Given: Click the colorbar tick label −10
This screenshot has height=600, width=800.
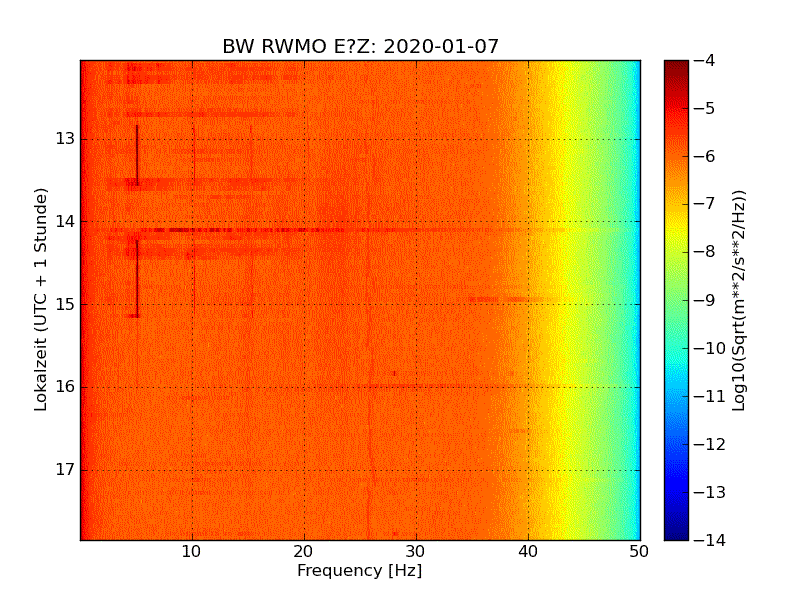Looking at the screenshot, I should 710,348.
